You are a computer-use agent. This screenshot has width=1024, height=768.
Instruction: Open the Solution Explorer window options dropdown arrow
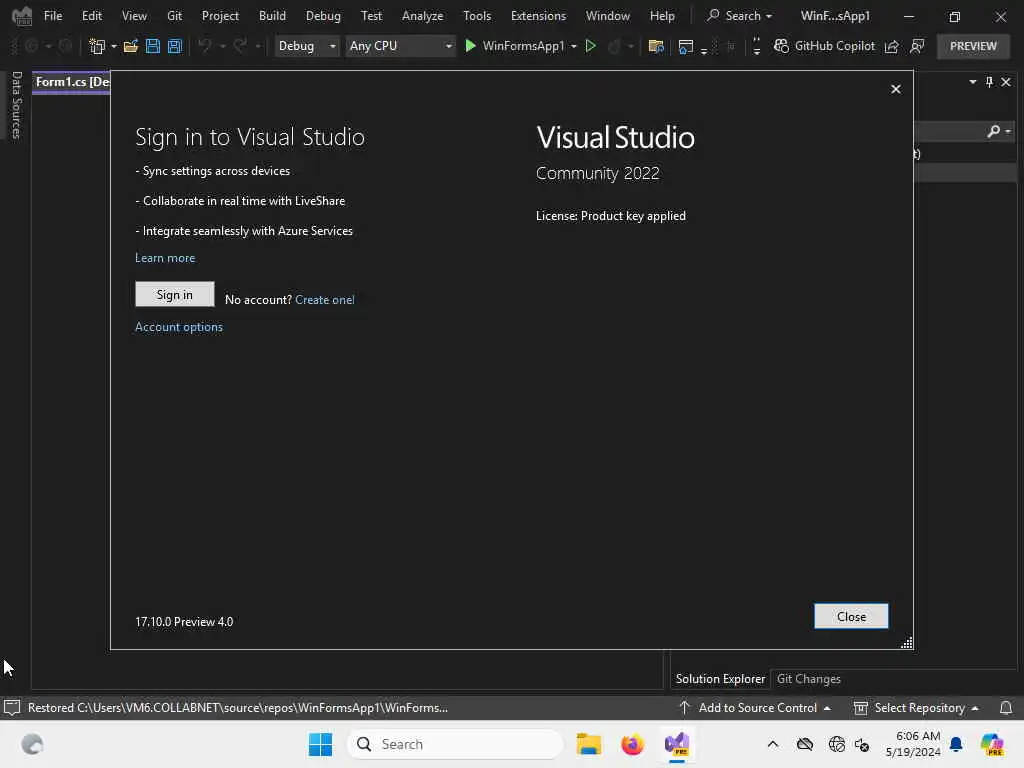[973, 82]
